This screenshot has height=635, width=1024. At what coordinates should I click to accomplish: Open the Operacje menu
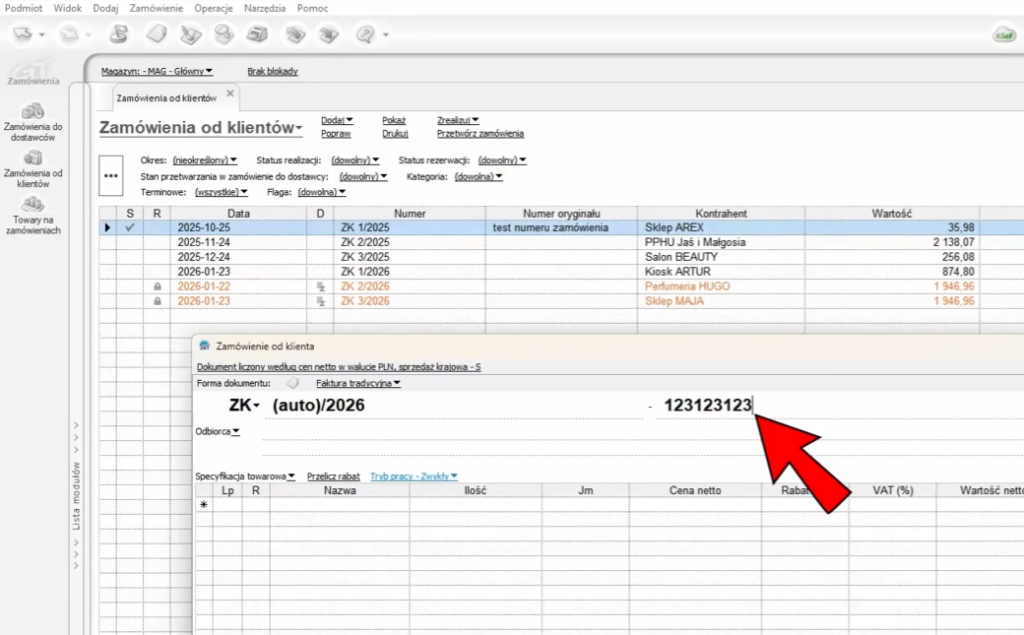click(213, 7)
